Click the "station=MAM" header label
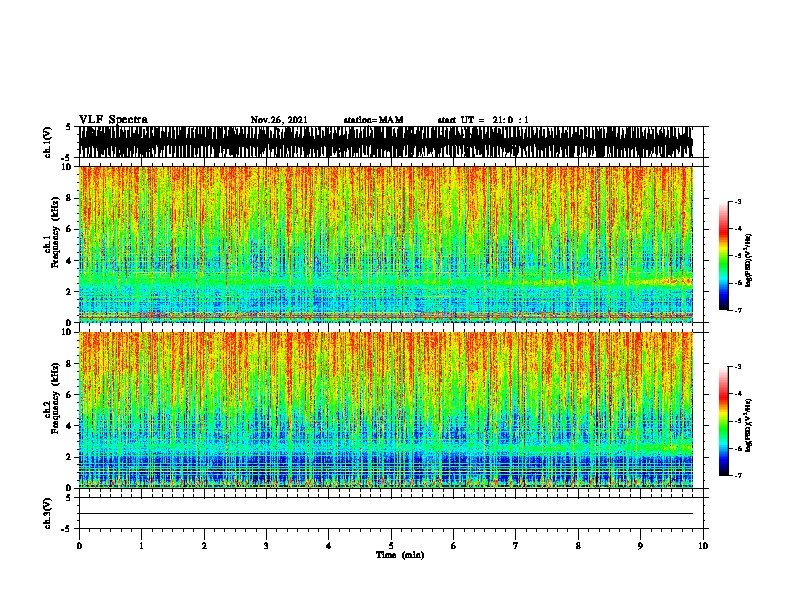This screenshot has height=612, width=792. tap(373, 120)
